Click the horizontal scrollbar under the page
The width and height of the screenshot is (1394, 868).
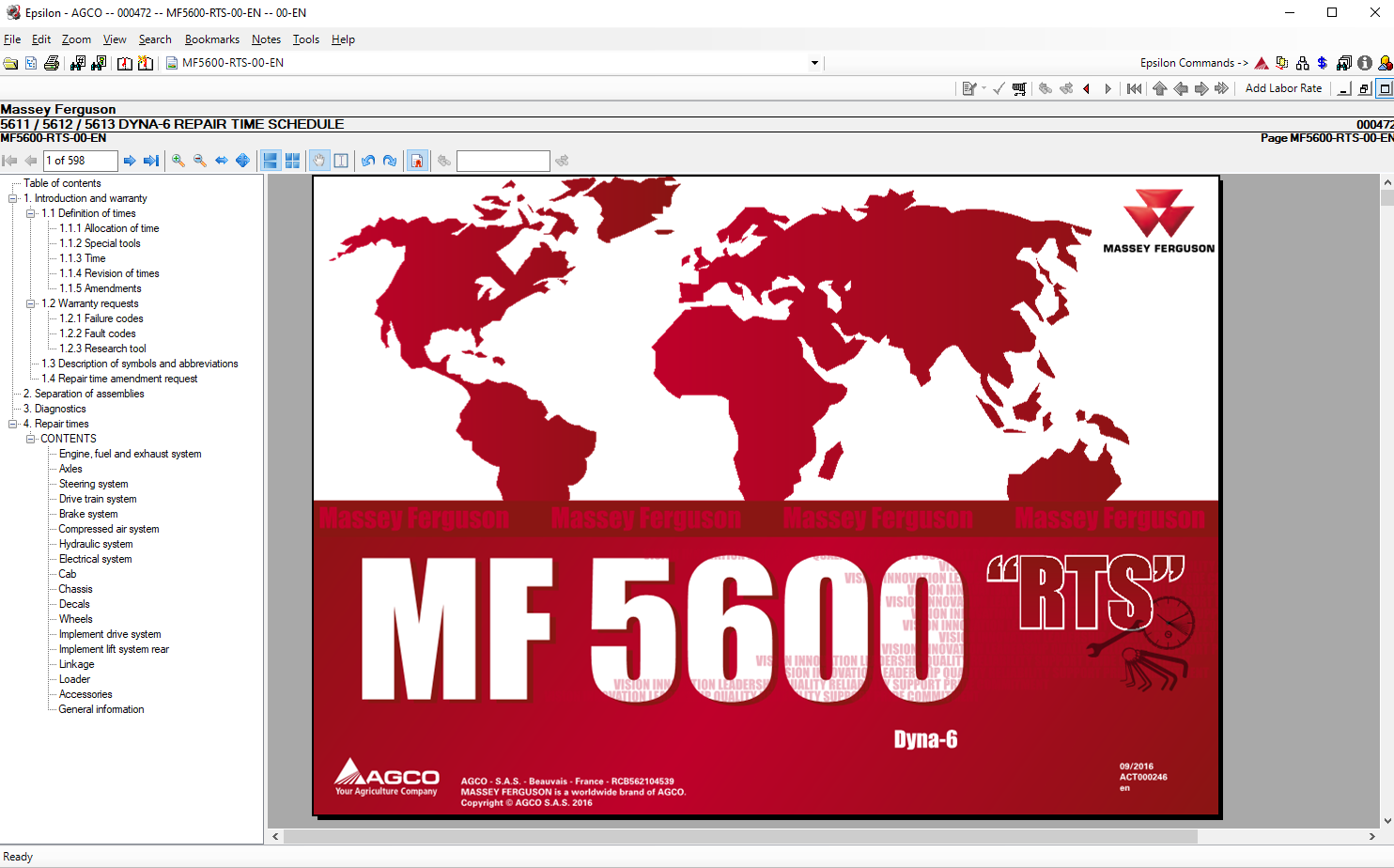tap(740, 836)
